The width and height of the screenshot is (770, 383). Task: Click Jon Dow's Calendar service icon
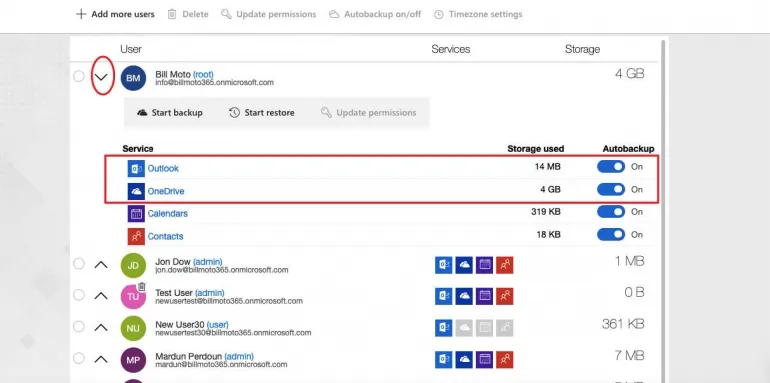click(x=484, y=265)
